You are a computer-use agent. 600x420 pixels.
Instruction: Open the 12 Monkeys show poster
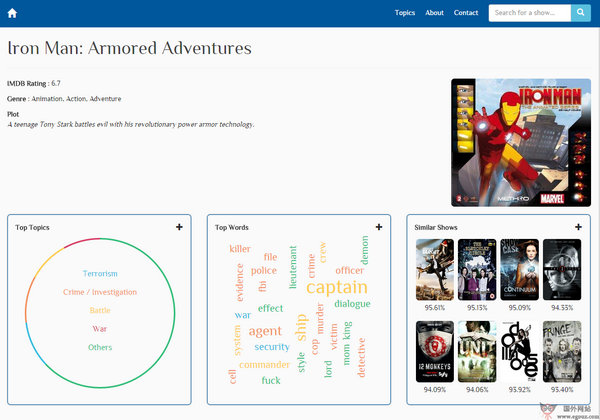[x=435, y=352]
